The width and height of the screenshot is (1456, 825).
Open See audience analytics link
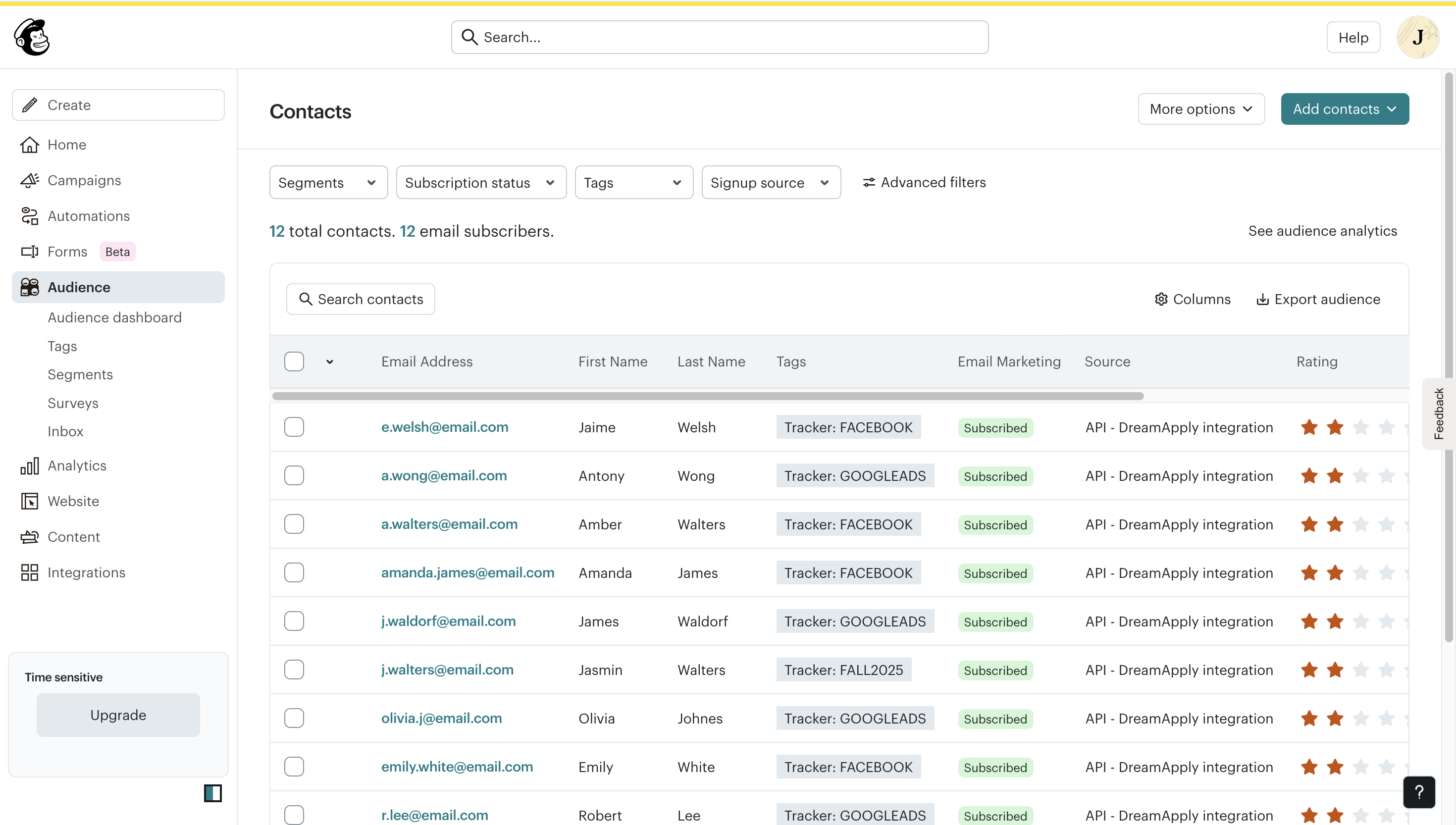(x=1322, y=231)
